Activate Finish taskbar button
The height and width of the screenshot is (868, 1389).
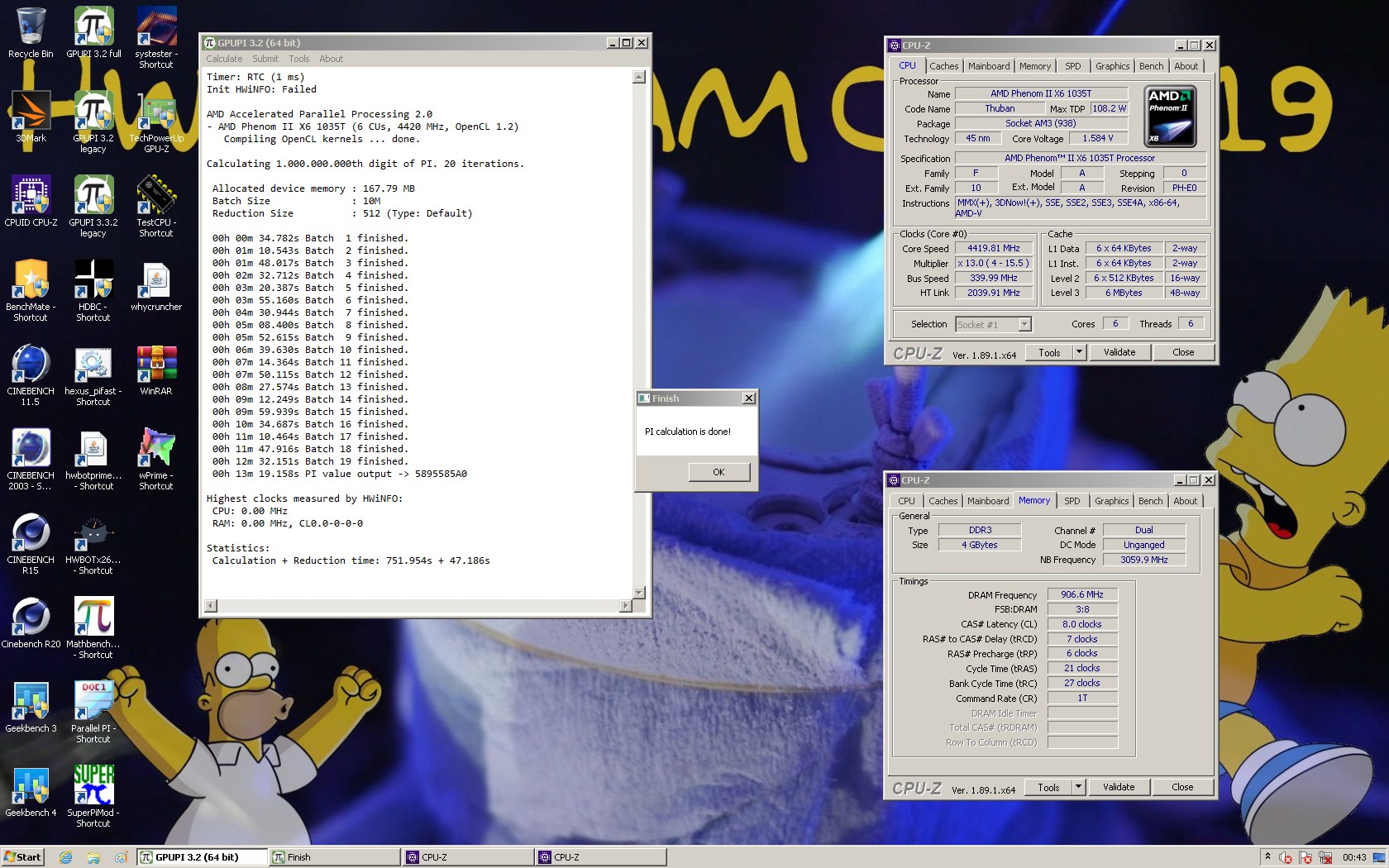click(335, 857)
